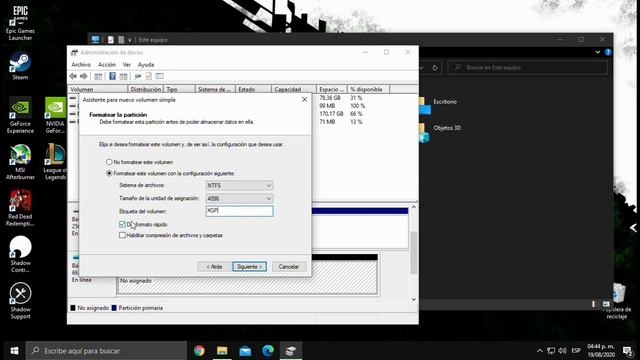Open the NVIDIA GeForce desktop shortcut
The width and height of the screenshot is (640, 360).
55,115
